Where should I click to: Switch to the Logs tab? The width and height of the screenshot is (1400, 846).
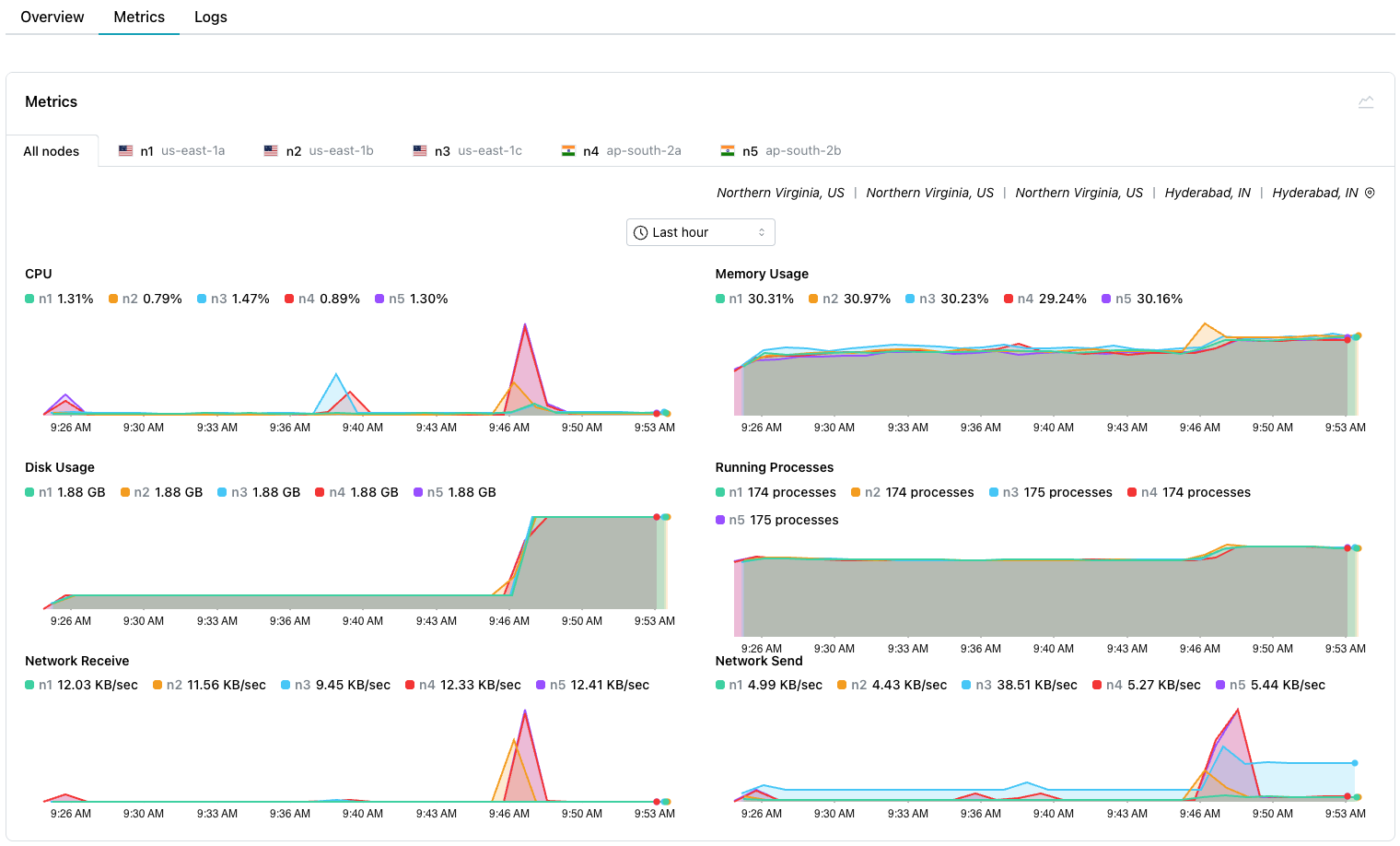(x=210, y=17)
